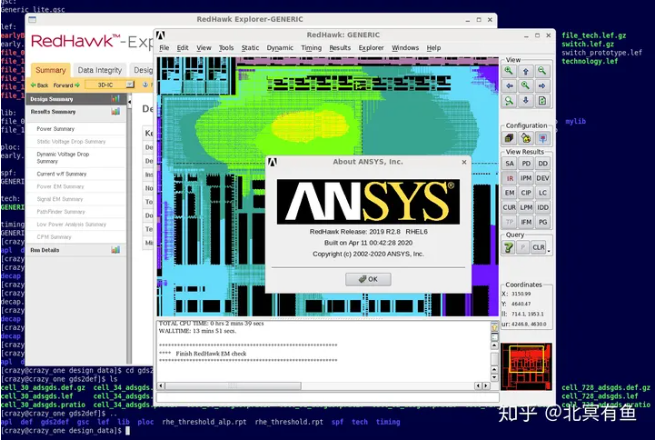Click the bar chart icon on Results Summary row

[x=115, y=112]
